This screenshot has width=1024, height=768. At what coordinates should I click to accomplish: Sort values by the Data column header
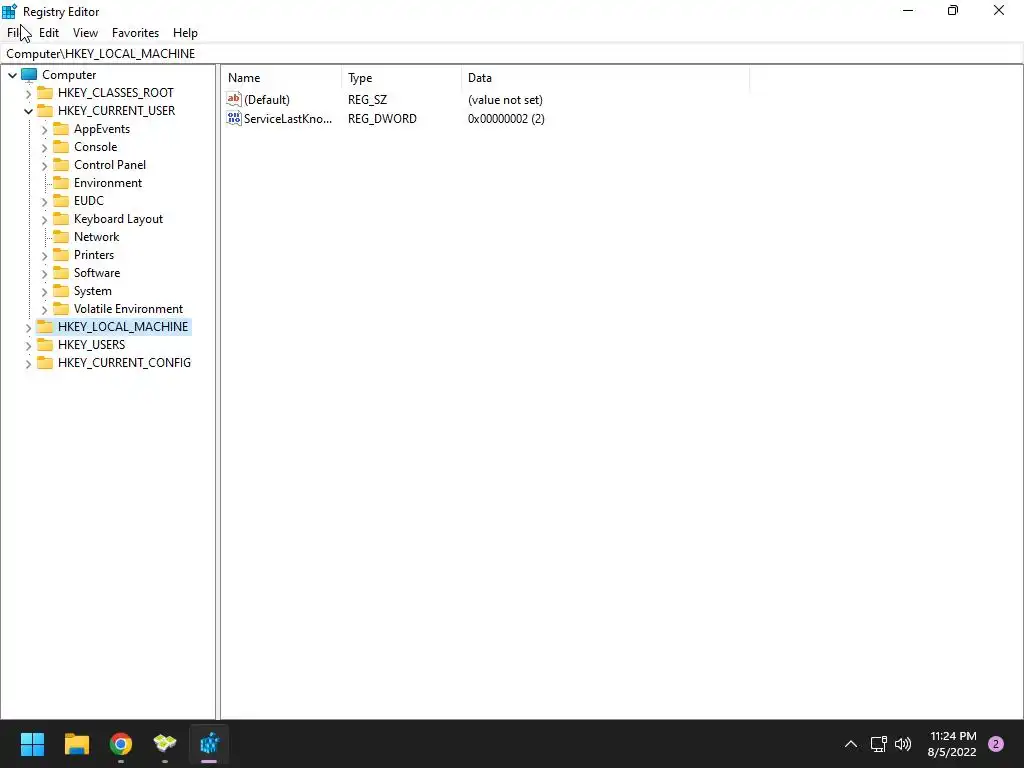click(605, 78)
